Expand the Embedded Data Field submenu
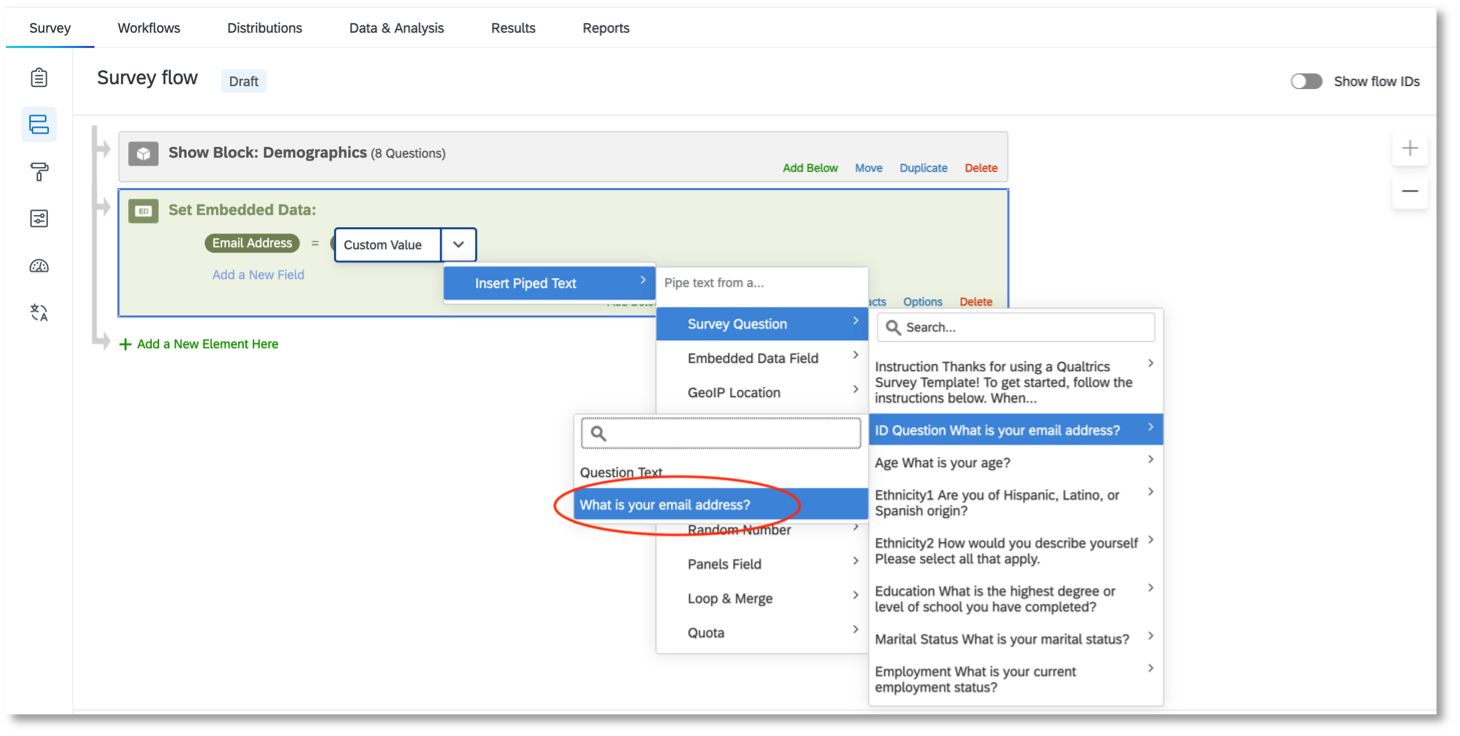 point(752,357)
